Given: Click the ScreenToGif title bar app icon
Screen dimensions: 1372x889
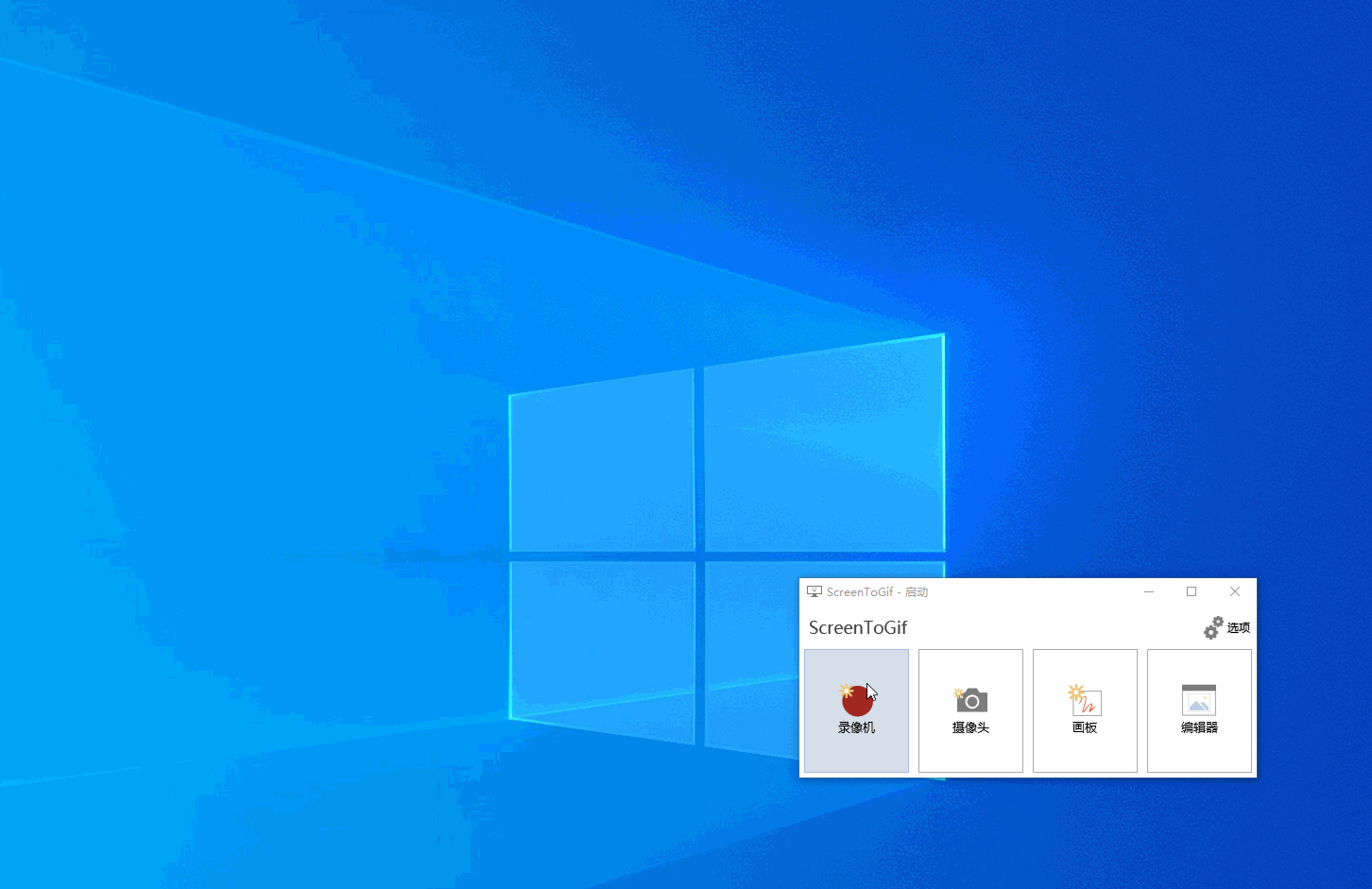Looking at the screenshot, I should tap(815, 591).
